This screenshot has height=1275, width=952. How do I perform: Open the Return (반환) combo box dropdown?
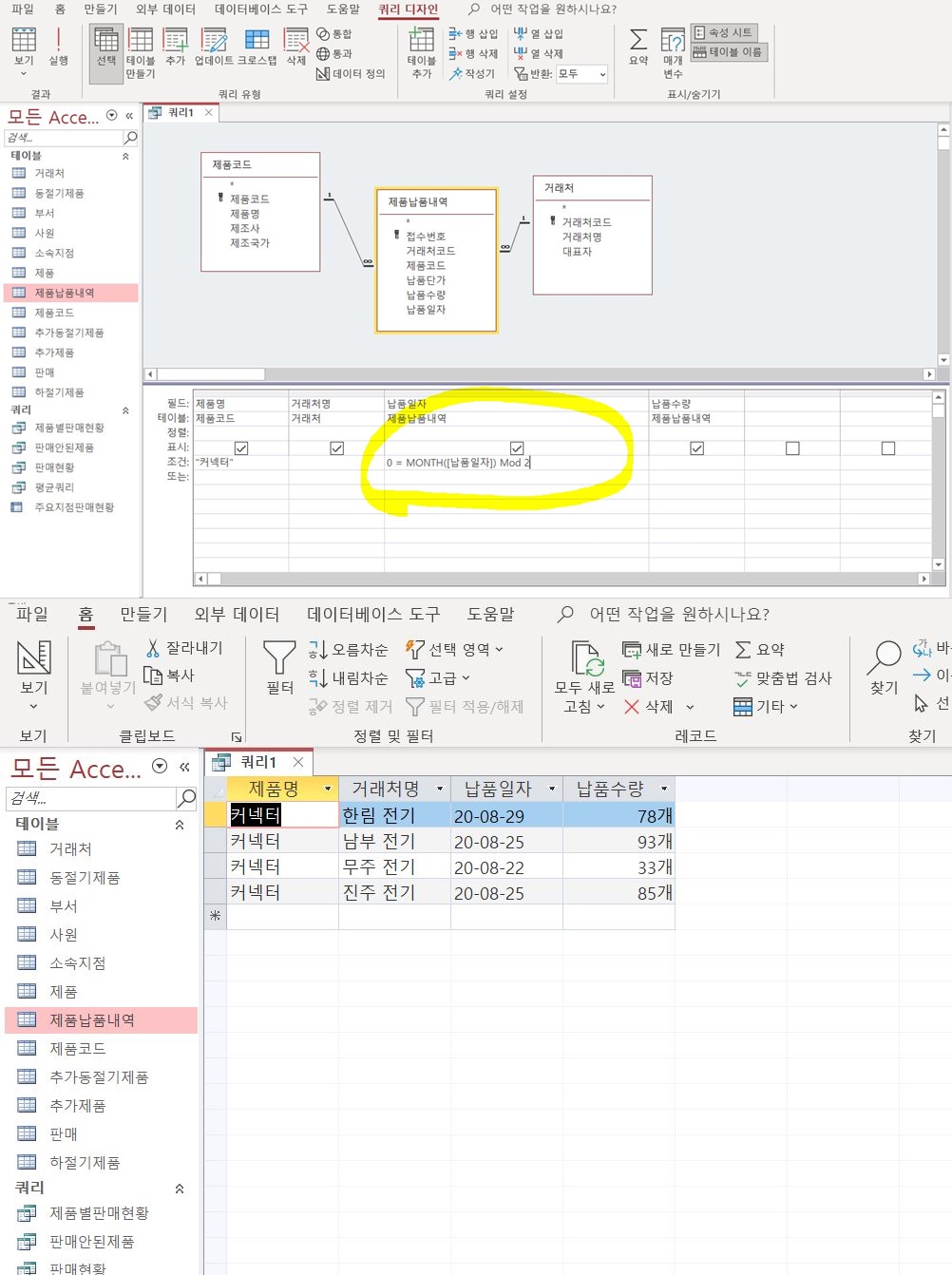point(602,74)
